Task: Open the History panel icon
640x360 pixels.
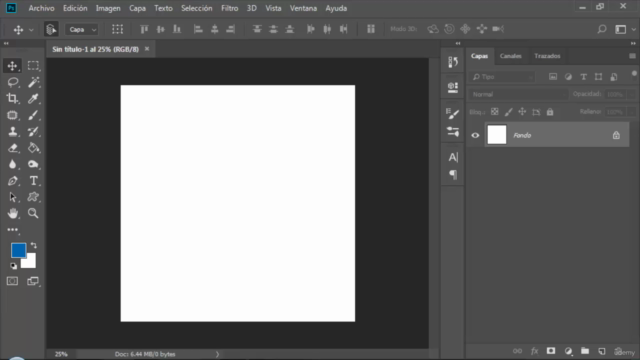Action: pos(453,62)
